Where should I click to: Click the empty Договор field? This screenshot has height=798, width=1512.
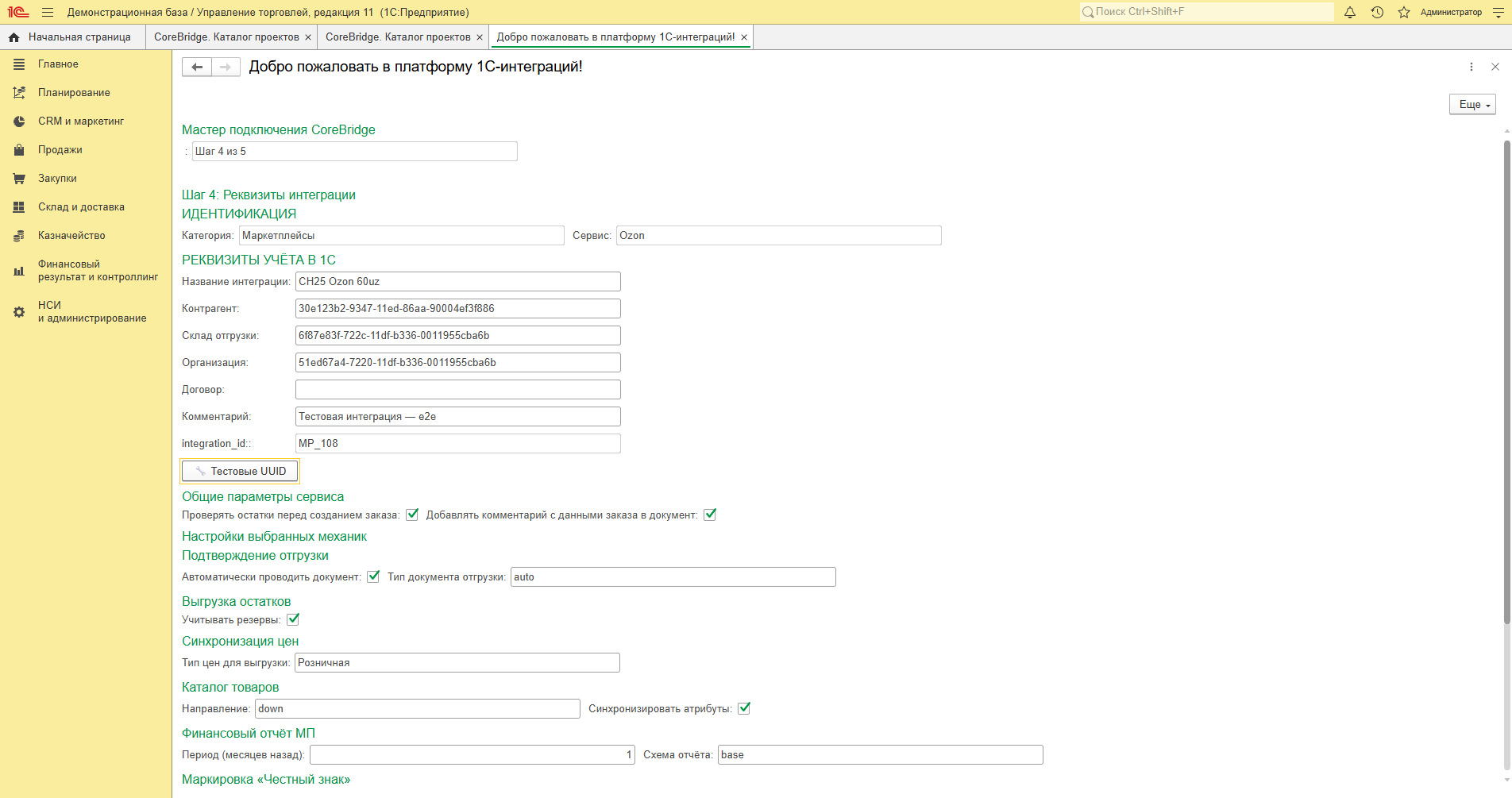tap(458, 390)
